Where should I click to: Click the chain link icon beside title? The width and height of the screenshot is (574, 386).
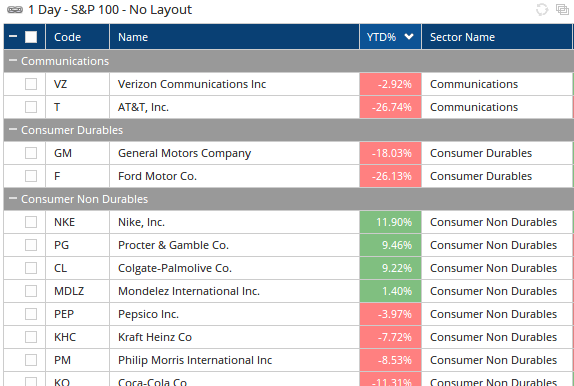click(15, 10)
